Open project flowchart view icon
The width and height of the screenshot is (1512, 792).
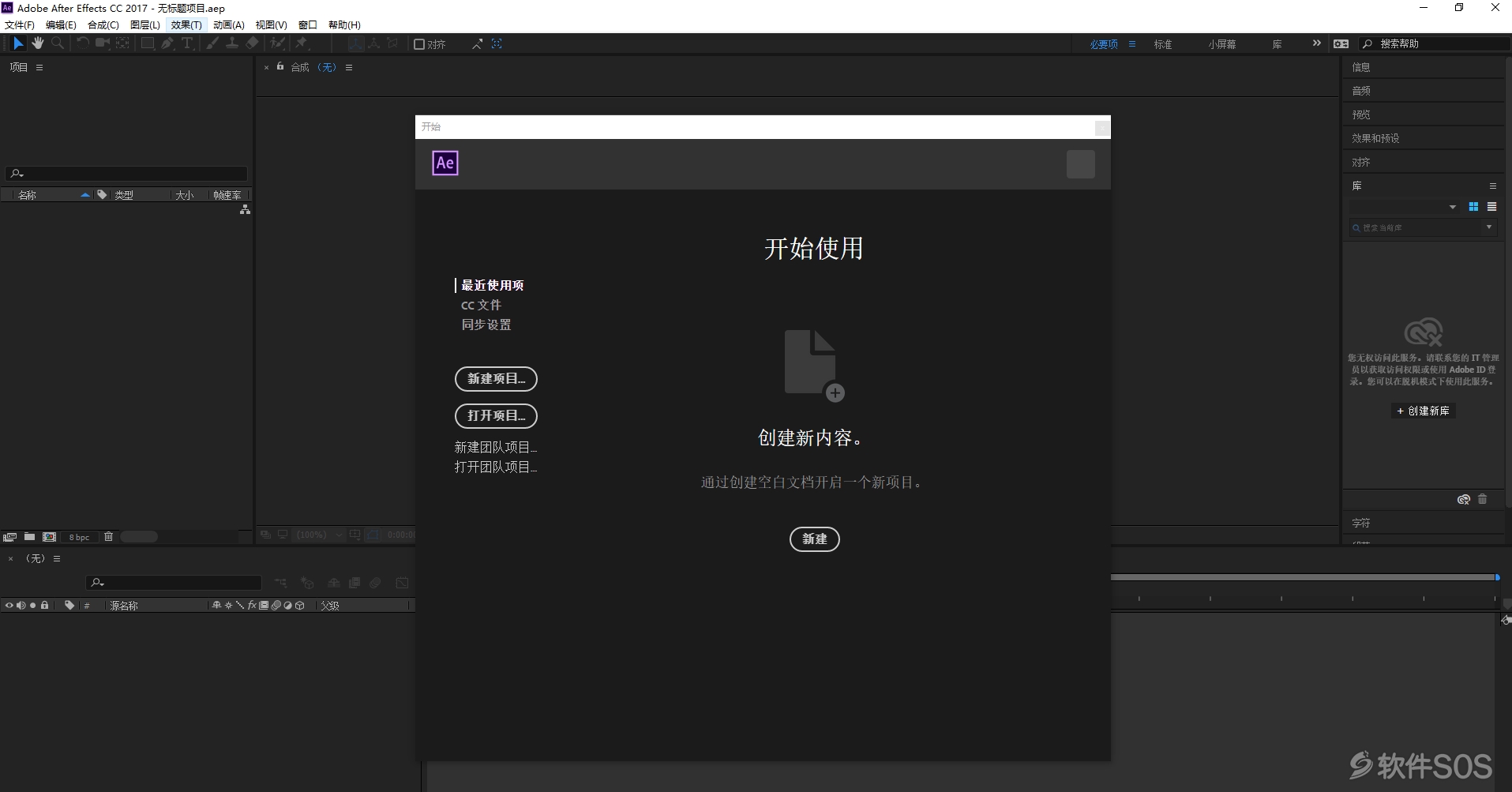coord(245,209)
